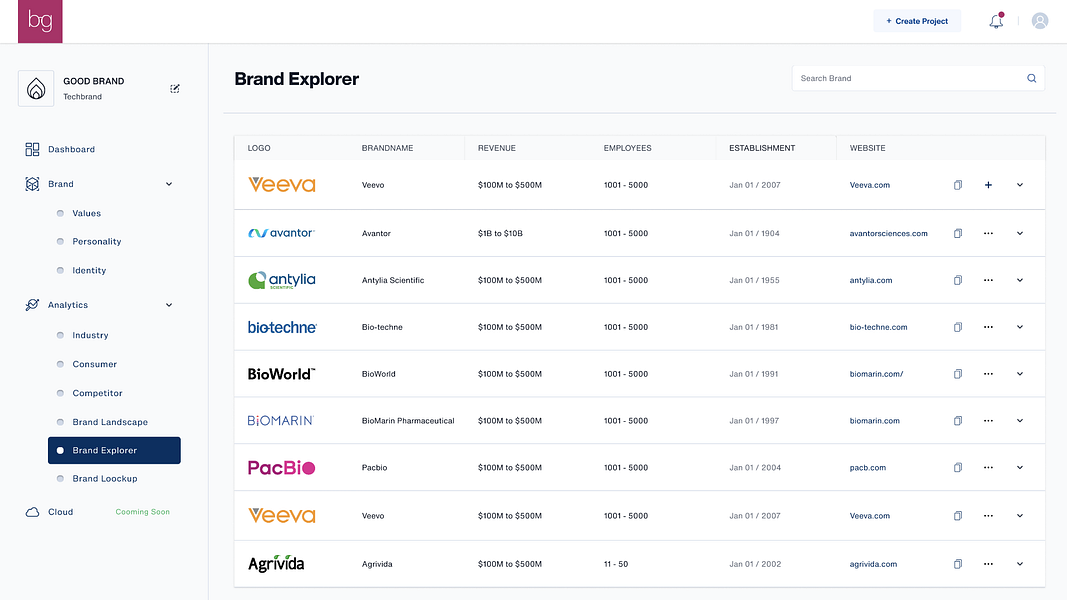Copy the Bio-techne row
The image size is (1067, 600).
click(x=957, y=327)
